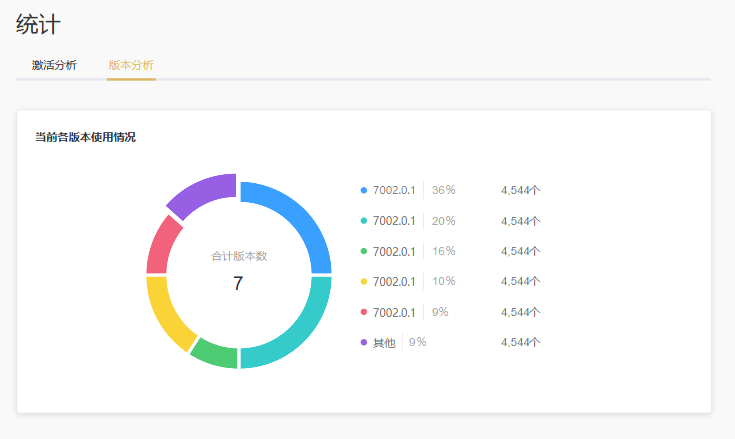The height and width of the screenshot is (439, 735).
Task: Click the 7002.0.1 label in the 36% row
Action: coord(394,190)
